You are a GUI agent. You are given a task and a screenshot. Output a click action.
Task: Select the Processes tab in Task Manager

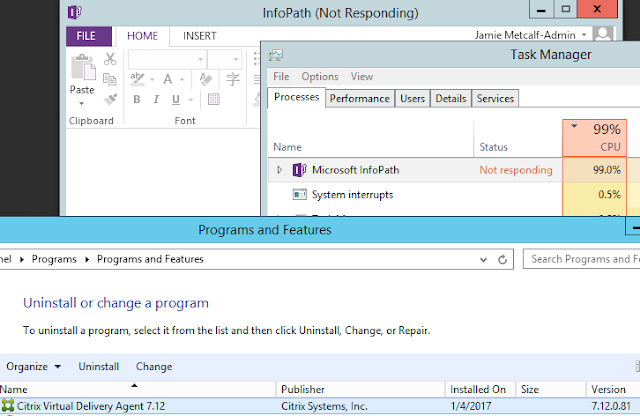[x=296, y=97]
